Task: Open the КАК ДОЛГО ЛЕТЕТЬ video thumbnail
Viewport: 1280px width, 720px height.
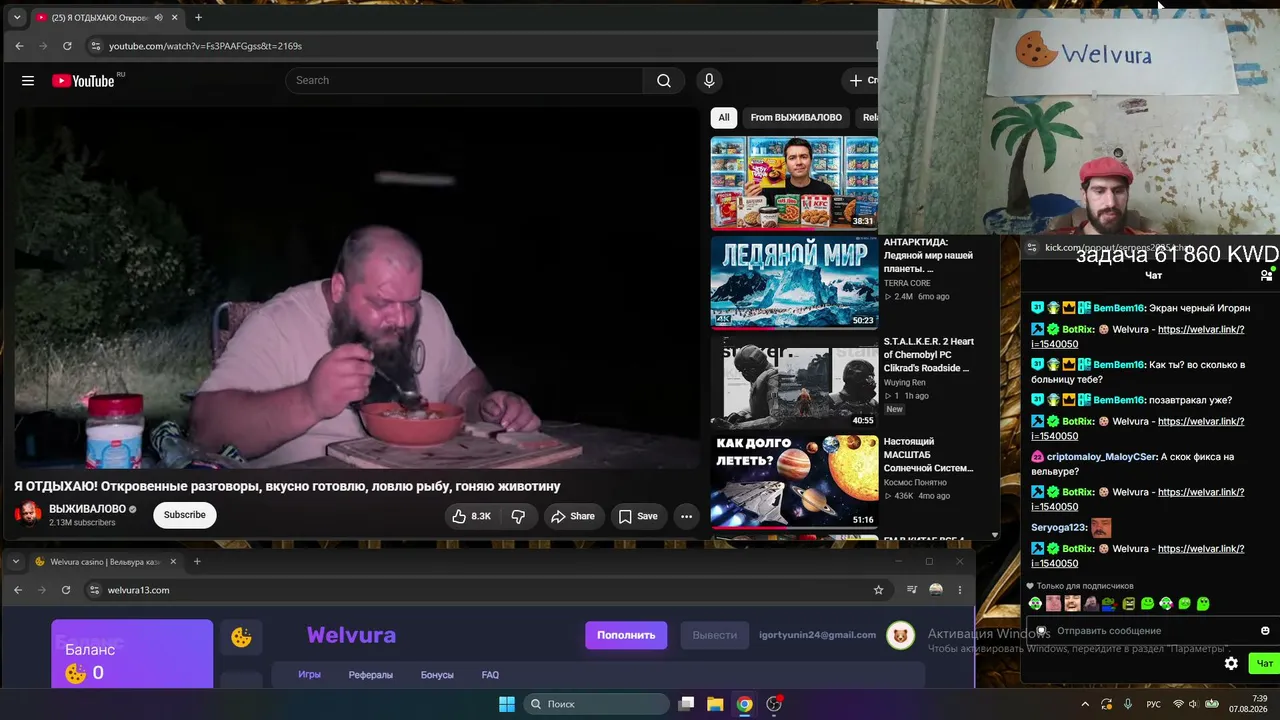Action: click(794, 481)
